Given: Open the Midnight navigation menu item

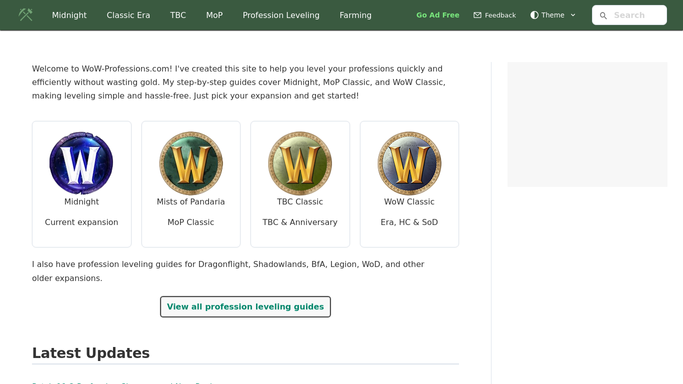Looking at the screenshot, I should [x=69, y=15].
